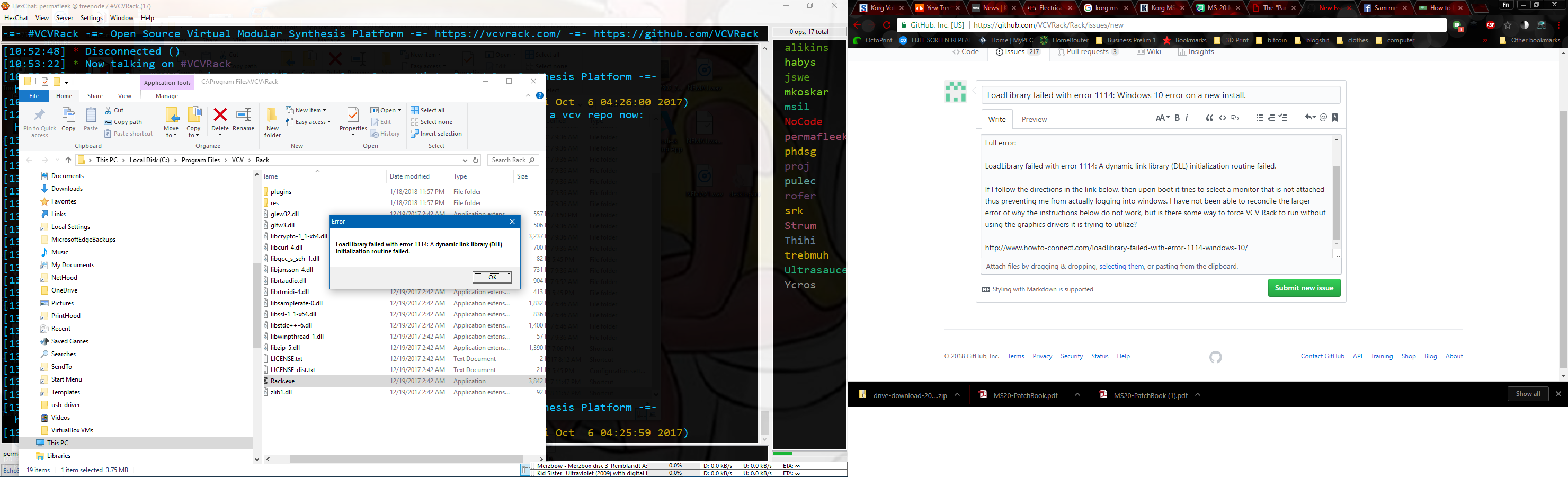Click the Bold icon in GitHub editor
The height and width of the screenshot is (477, 1568).
tap(1177, 118)
